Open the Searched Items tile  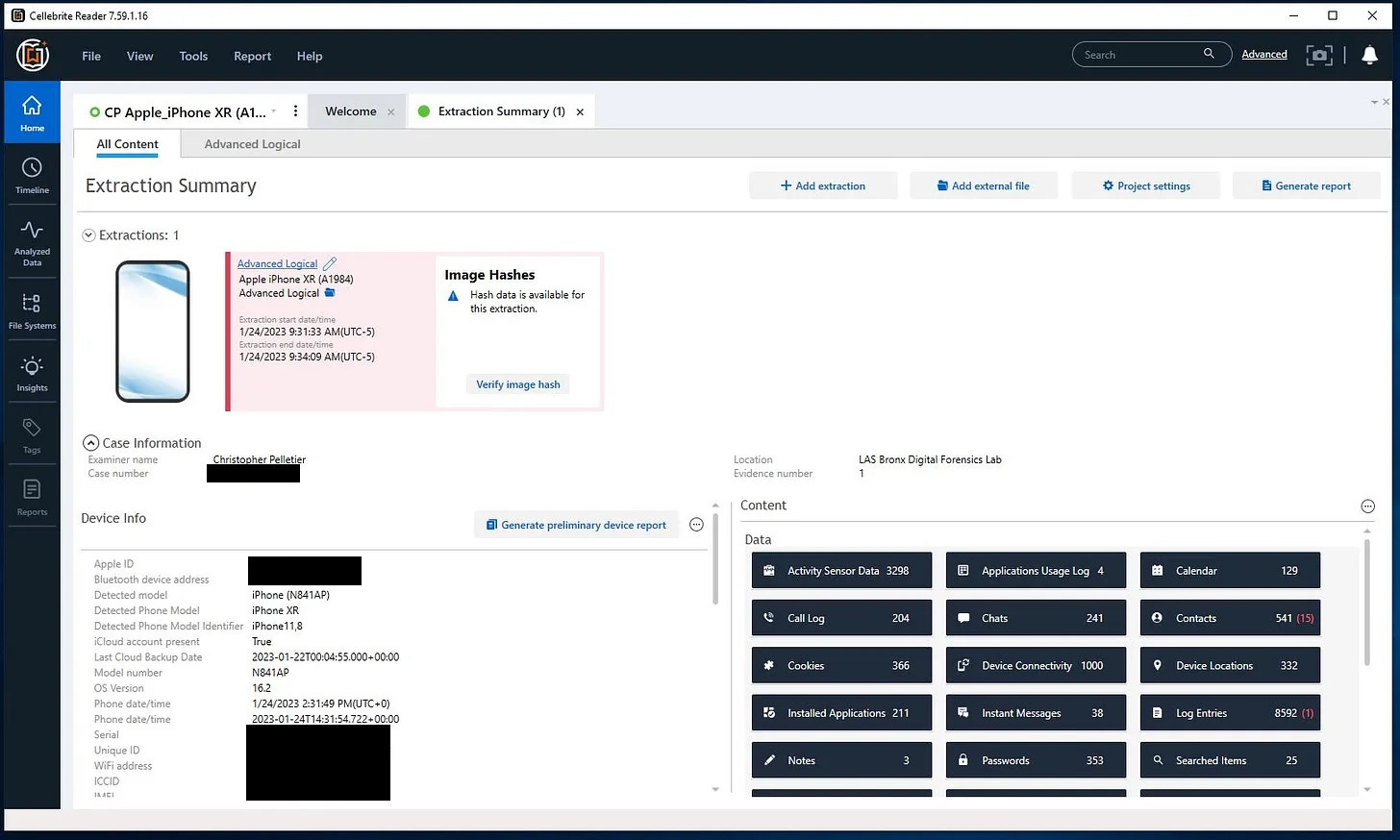coord(1230,760)
